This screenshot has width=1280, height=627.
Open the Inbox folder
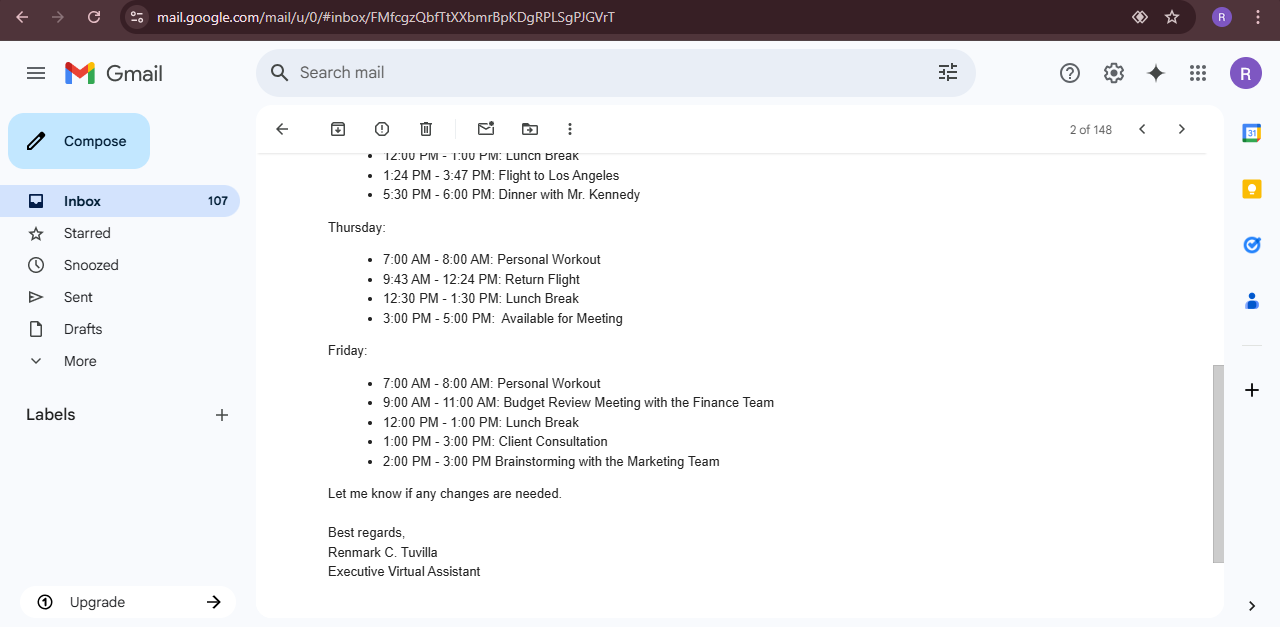(x=120, y=201)
